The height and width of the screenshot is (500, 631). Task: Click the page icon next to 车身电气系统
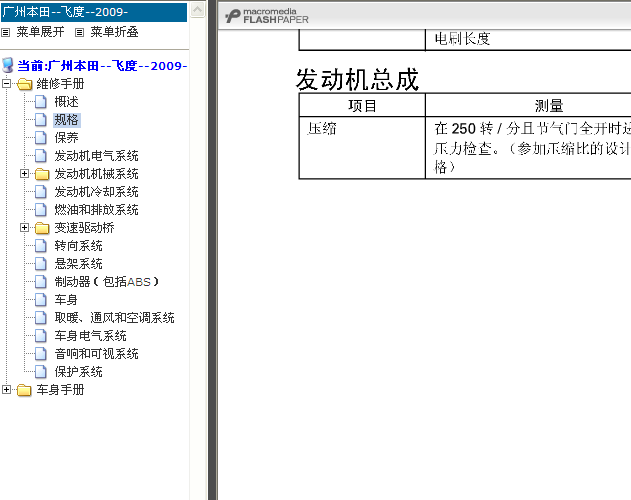[x=41, y=336]
